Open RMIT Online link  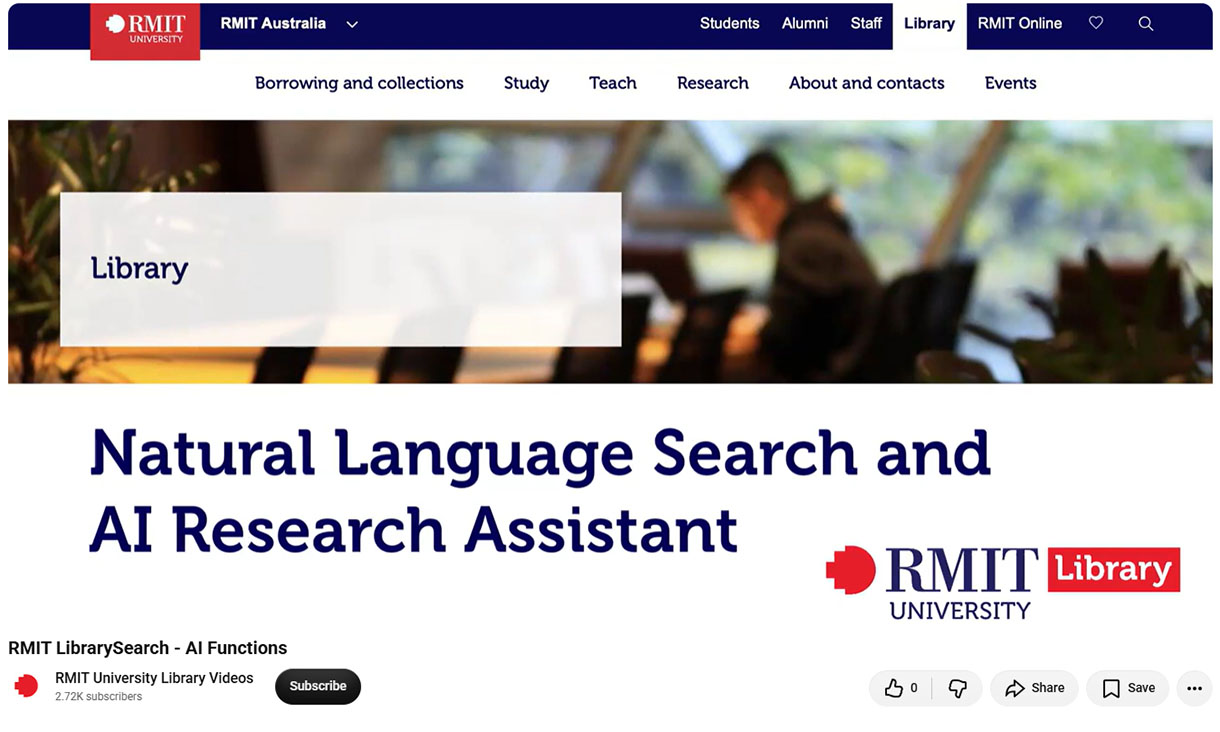1020,23
